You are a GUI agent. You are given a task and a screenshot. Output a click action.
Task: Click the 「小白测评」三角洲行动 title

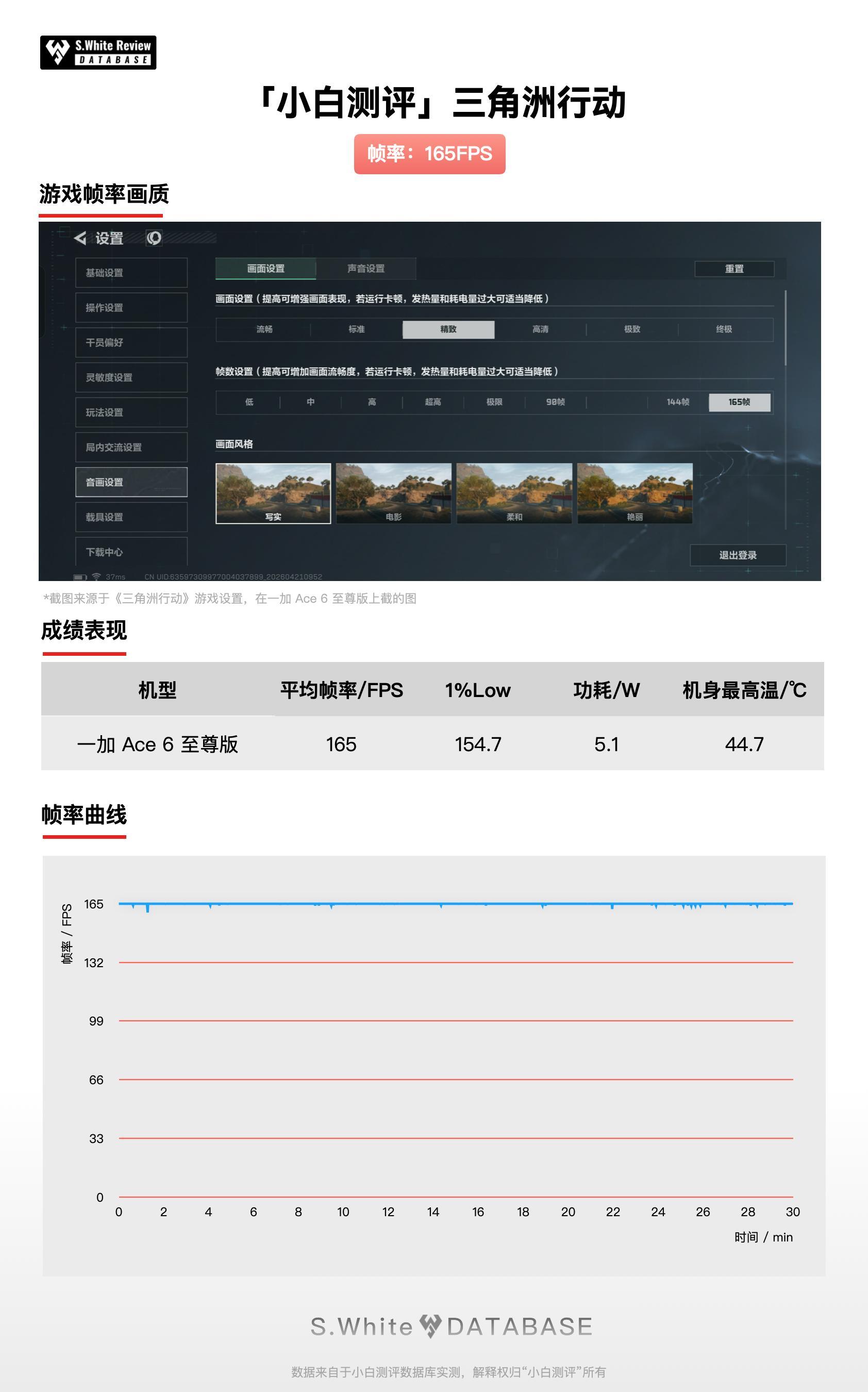440,103
